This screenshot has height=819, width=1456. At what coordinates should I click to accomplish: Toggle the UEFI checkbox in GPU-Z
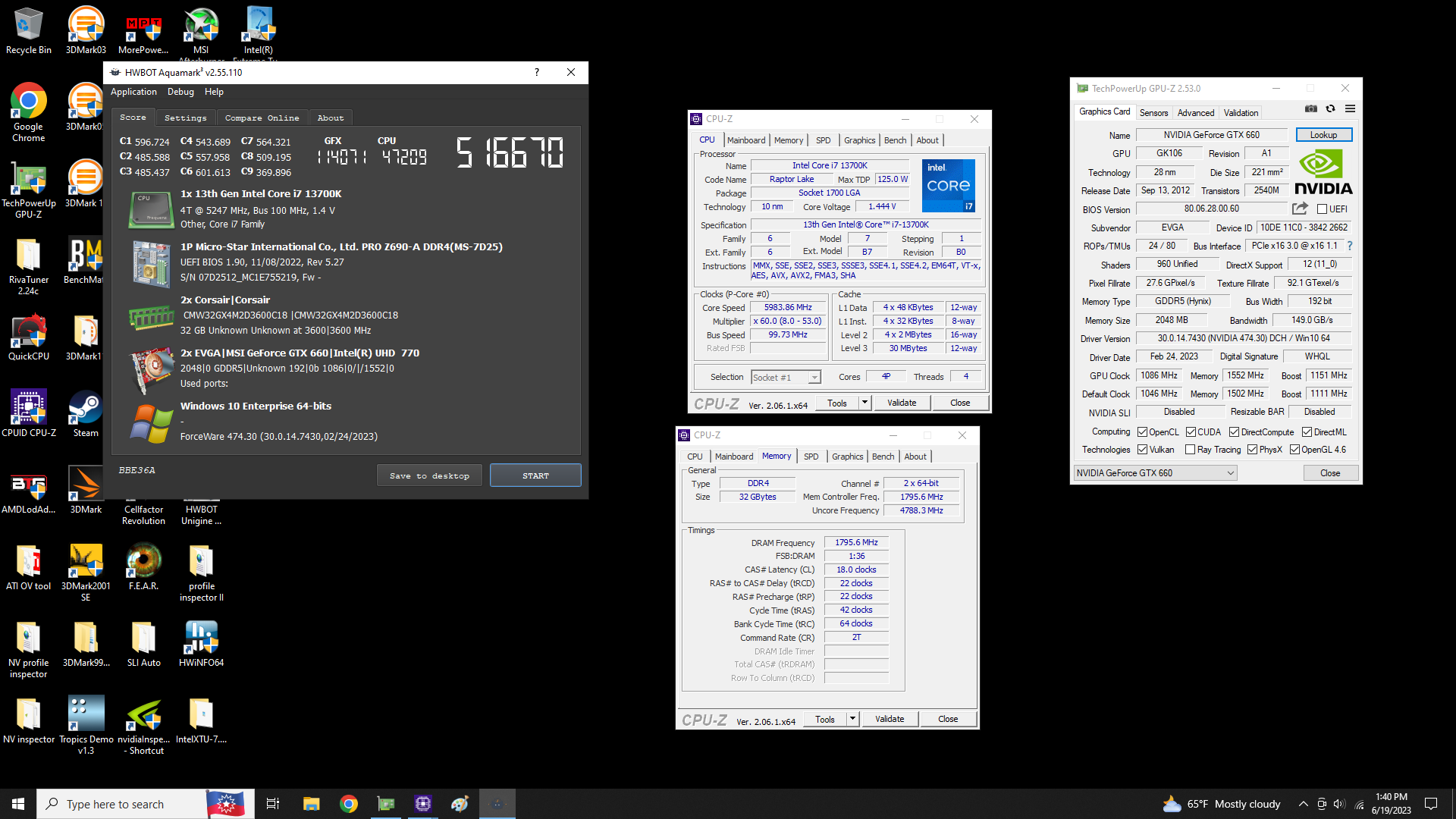1322,209
